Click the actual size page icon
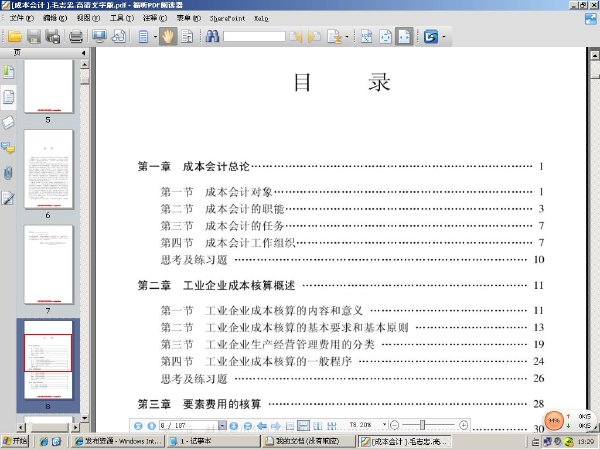Image resolution: width=600 pixels, height=450 pixels. (367, 37)
